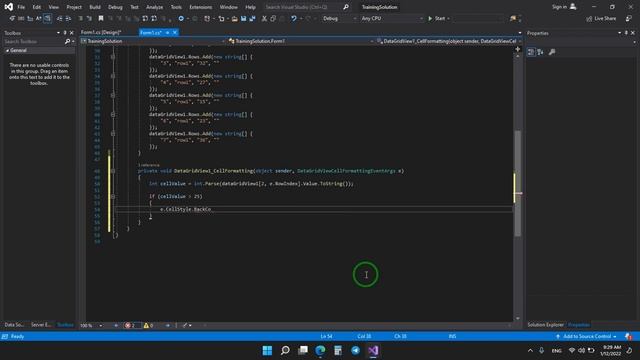Pin the active Form1.cs tab

click(167, 32)
